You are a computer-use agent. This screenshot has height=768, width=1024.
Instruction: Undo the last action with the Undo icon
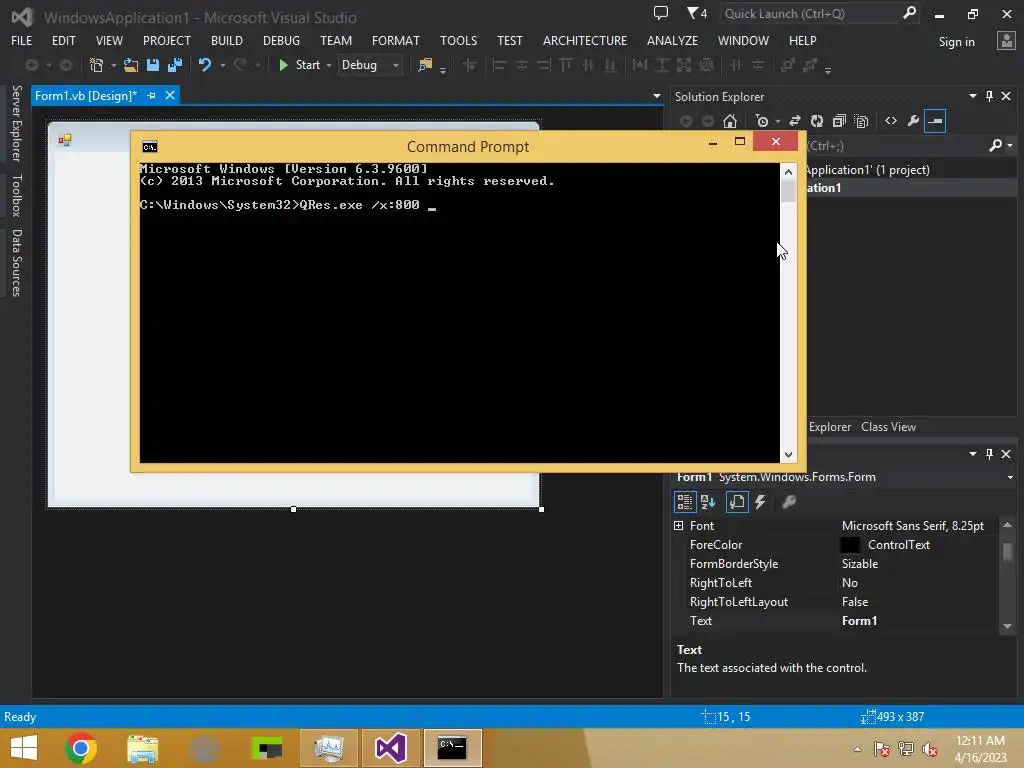[205, 65]
